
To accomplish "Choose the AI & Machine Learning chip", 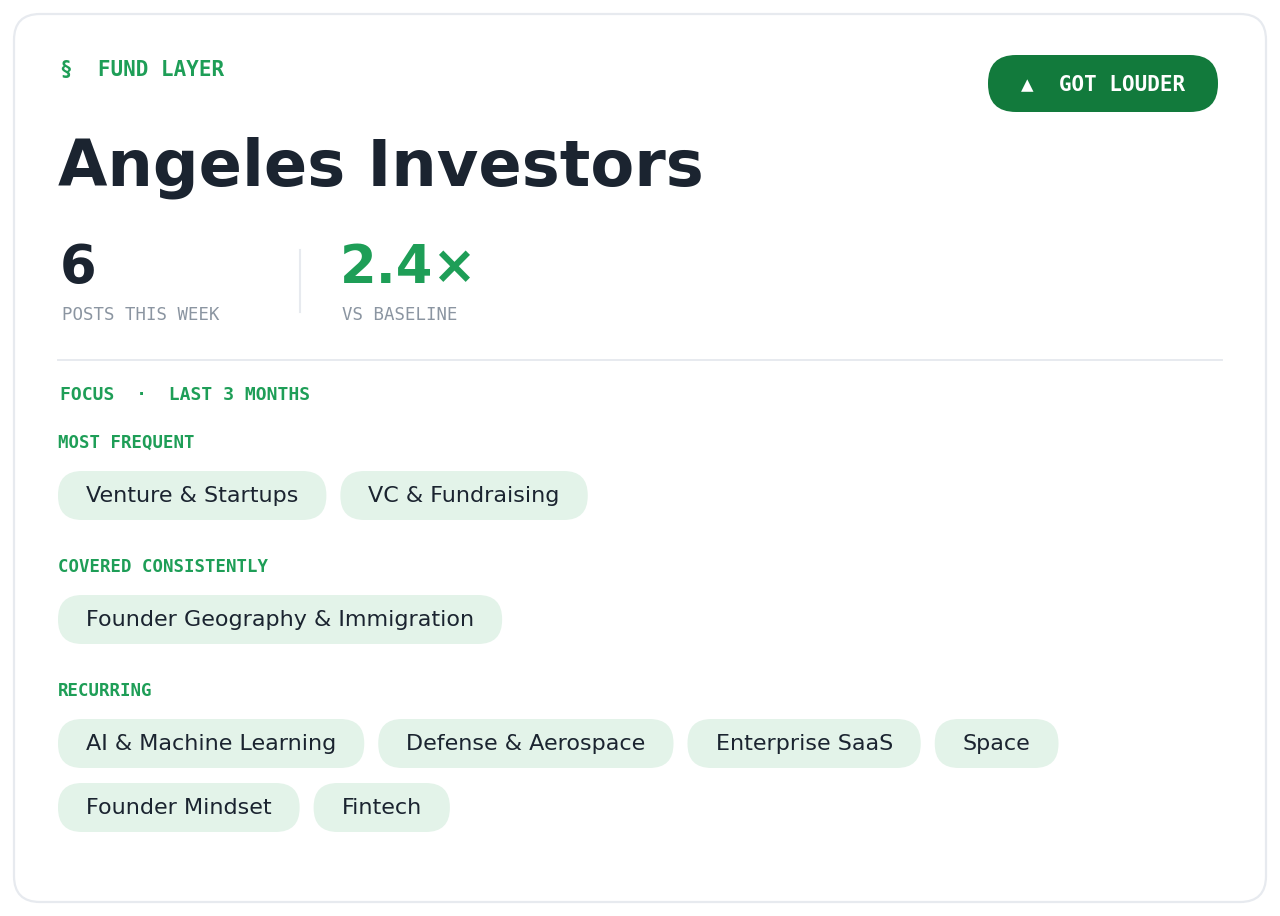I will pos(211,744).
